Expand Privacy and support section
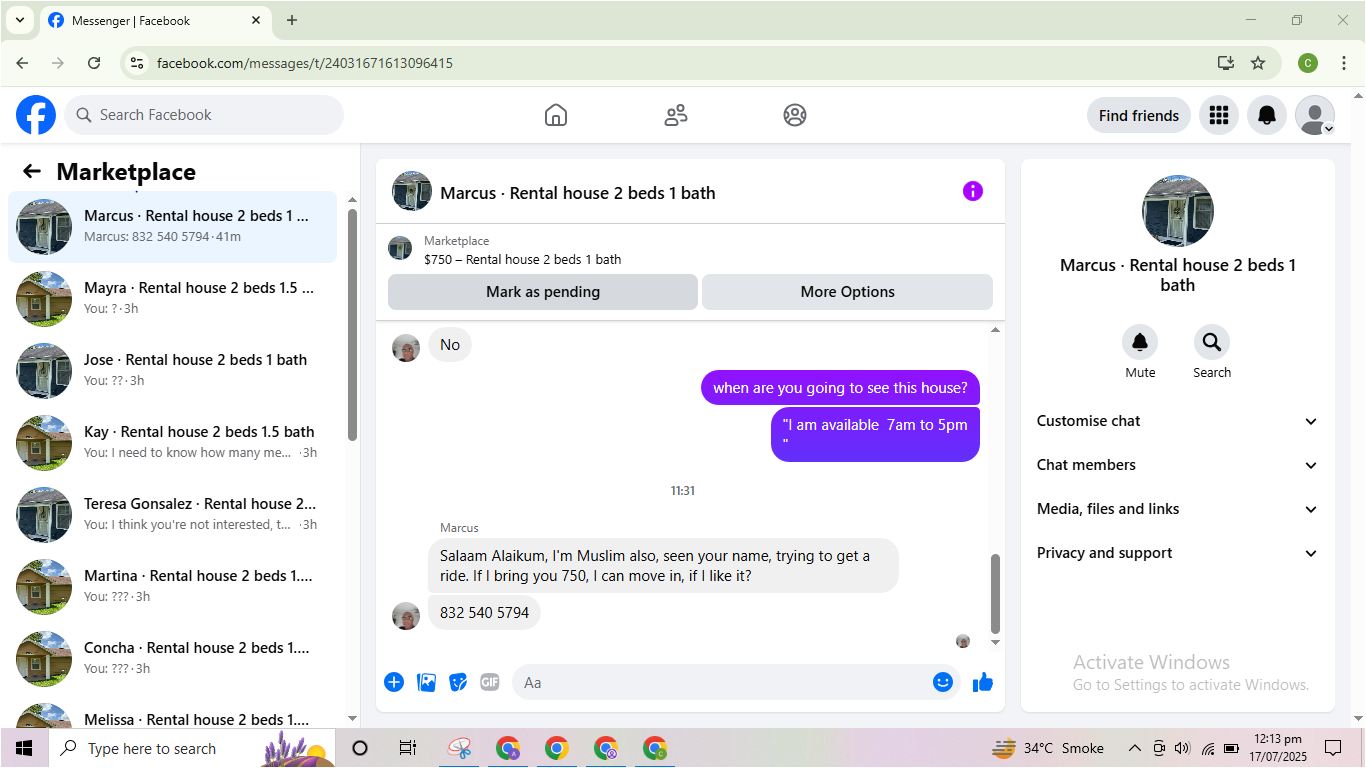The width and height of the screenshot is (1366, 768). tap(1178, 553)
